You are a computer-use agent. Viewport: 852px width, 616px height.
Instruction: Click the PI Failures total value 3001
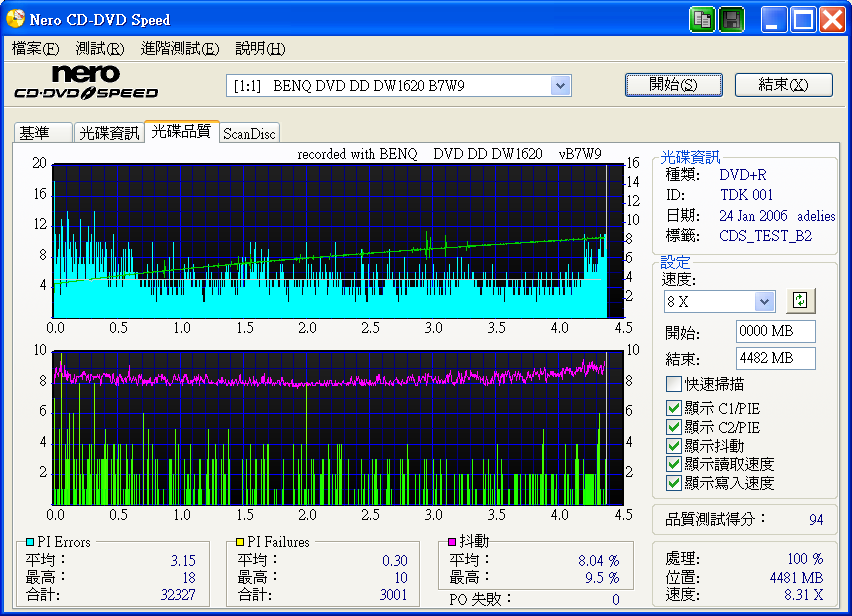pos(393,595)
